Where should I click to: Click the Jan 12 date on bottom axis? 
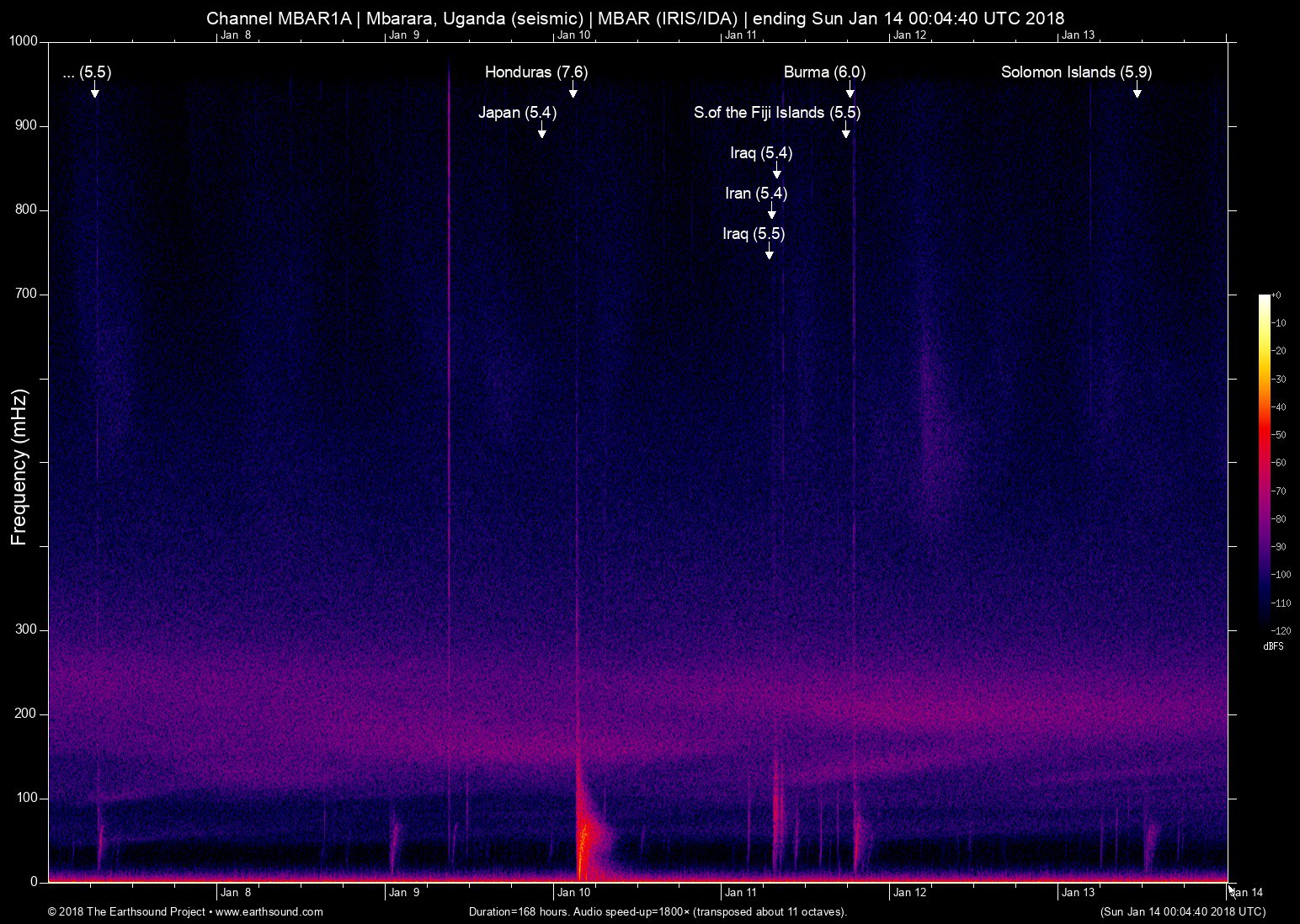pyautogui.click(x=909, y=893)
